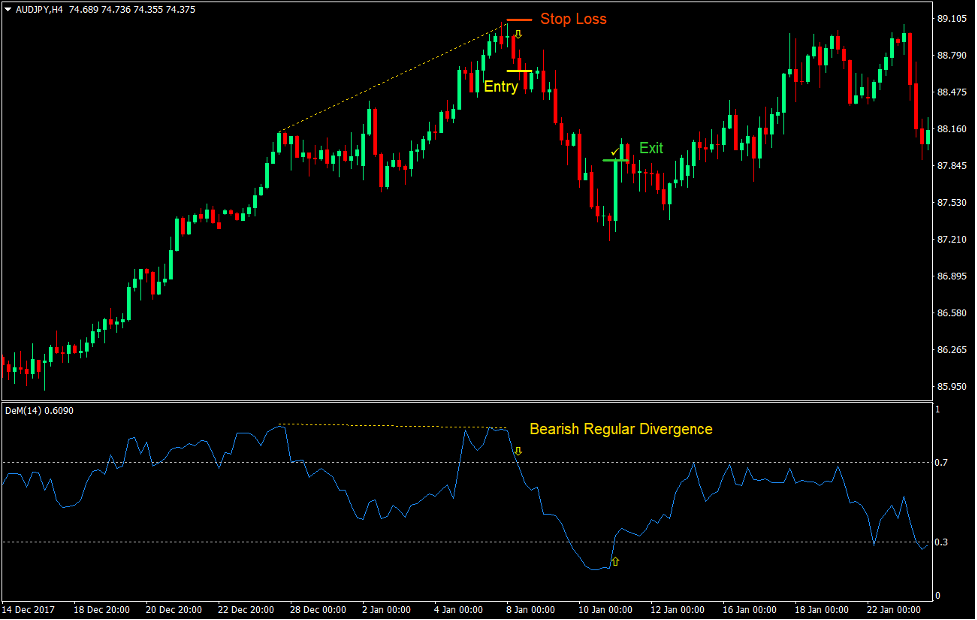Click the 12 Jan 00:00 time axis label
The width and height of the screenshot is (977, 620).
pyautogui.click(x=677, y=610)
